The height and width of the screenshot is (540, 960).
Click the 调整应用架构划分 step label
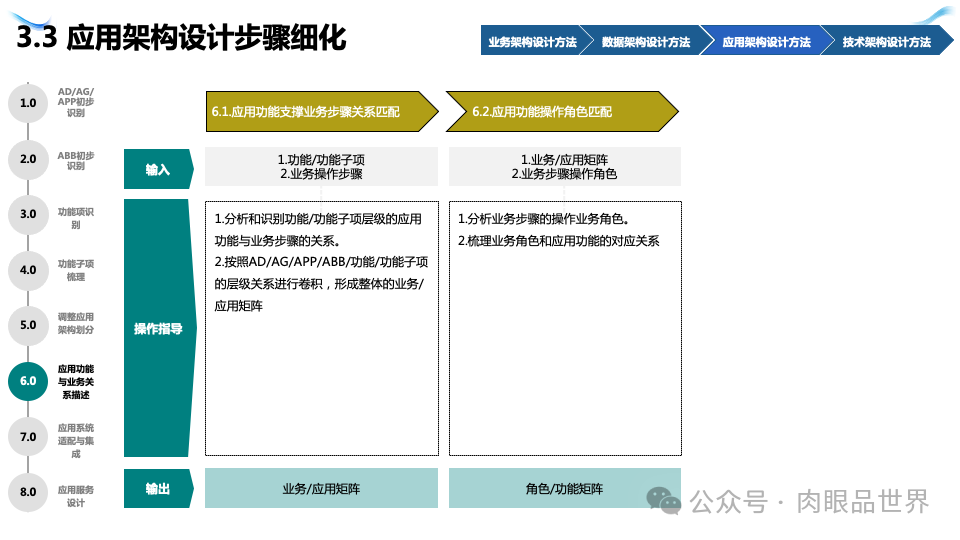(x=76, y=323)
